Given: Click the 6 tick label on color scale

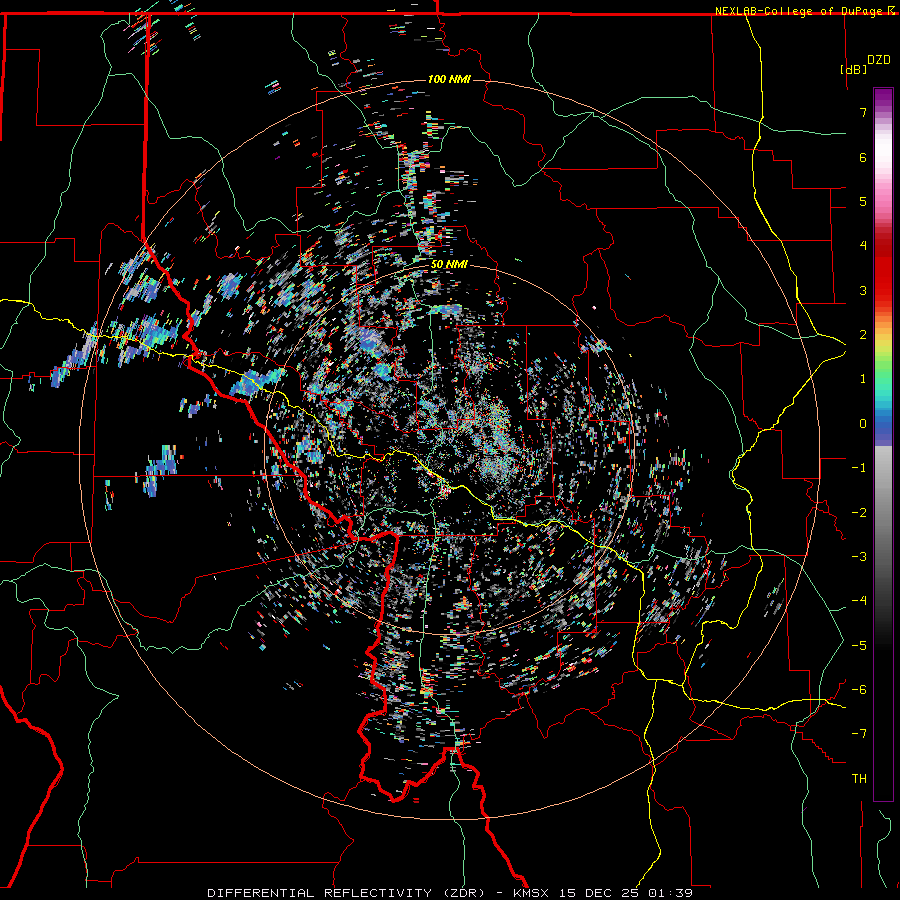Looking at the screenshot, I should (x=863, y=157).
